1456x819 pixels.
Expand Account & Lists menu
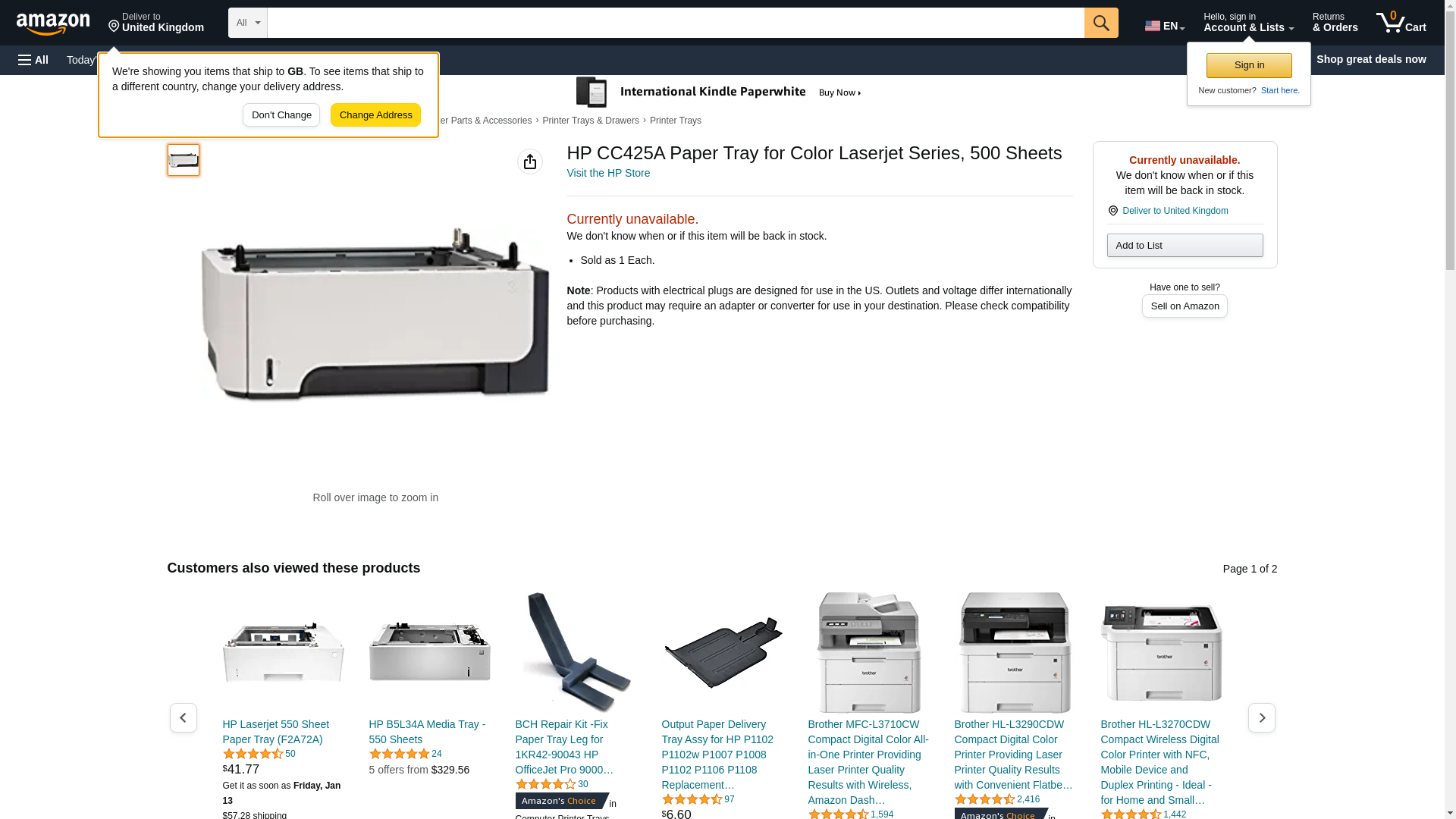tap(1248, 23)
